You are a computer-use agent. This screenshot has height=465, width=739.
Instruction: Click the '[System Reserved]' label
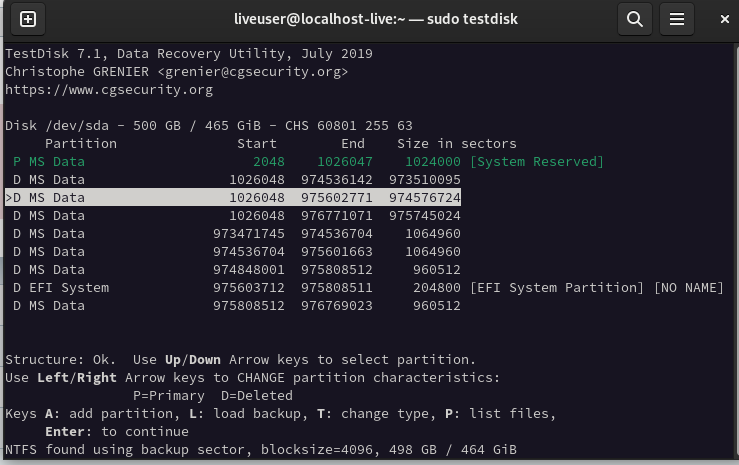pyautogui.click(x=537, y=162)
